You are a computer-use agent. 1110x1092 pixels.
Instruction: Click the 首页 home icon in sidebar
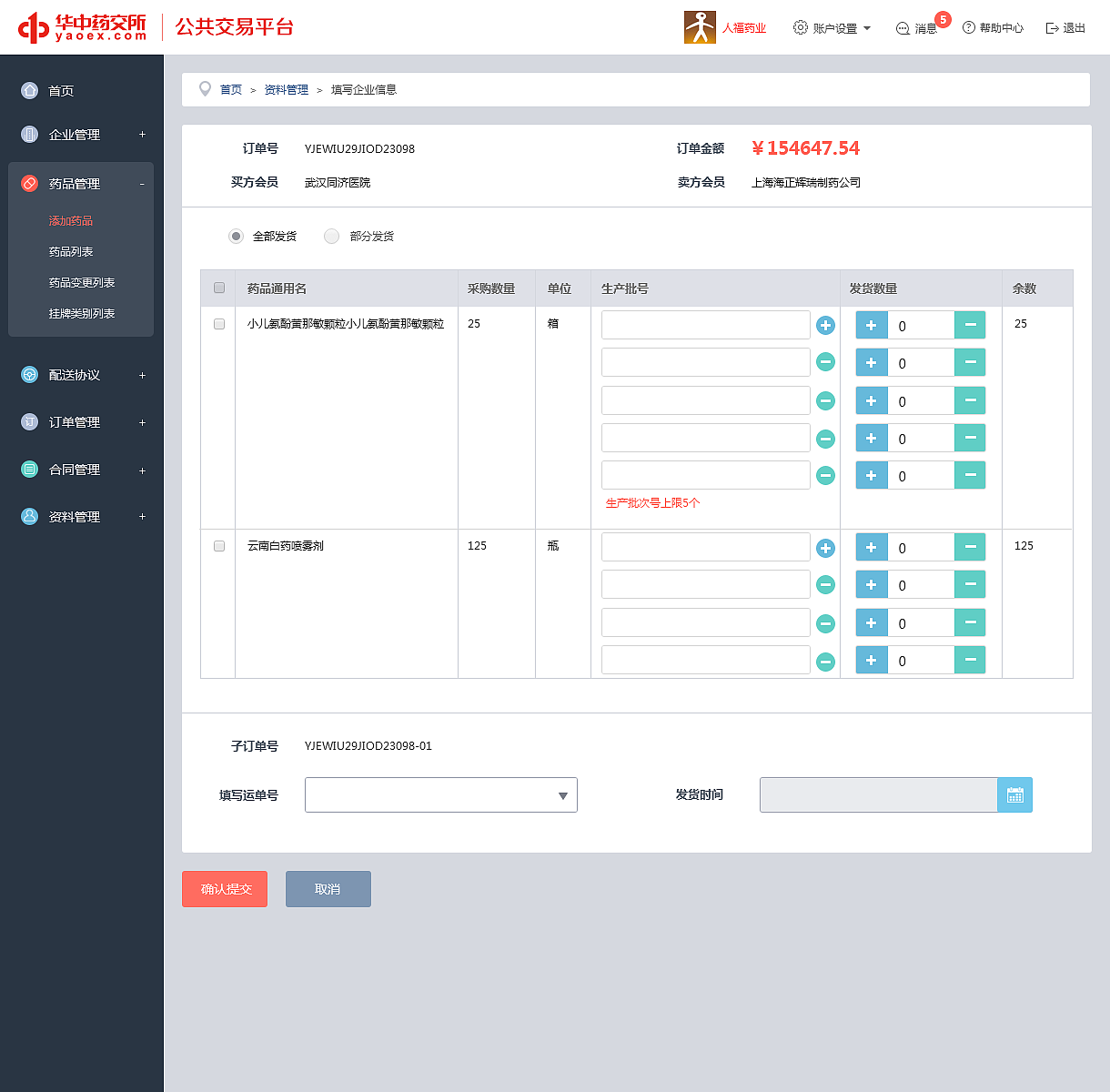30,90
